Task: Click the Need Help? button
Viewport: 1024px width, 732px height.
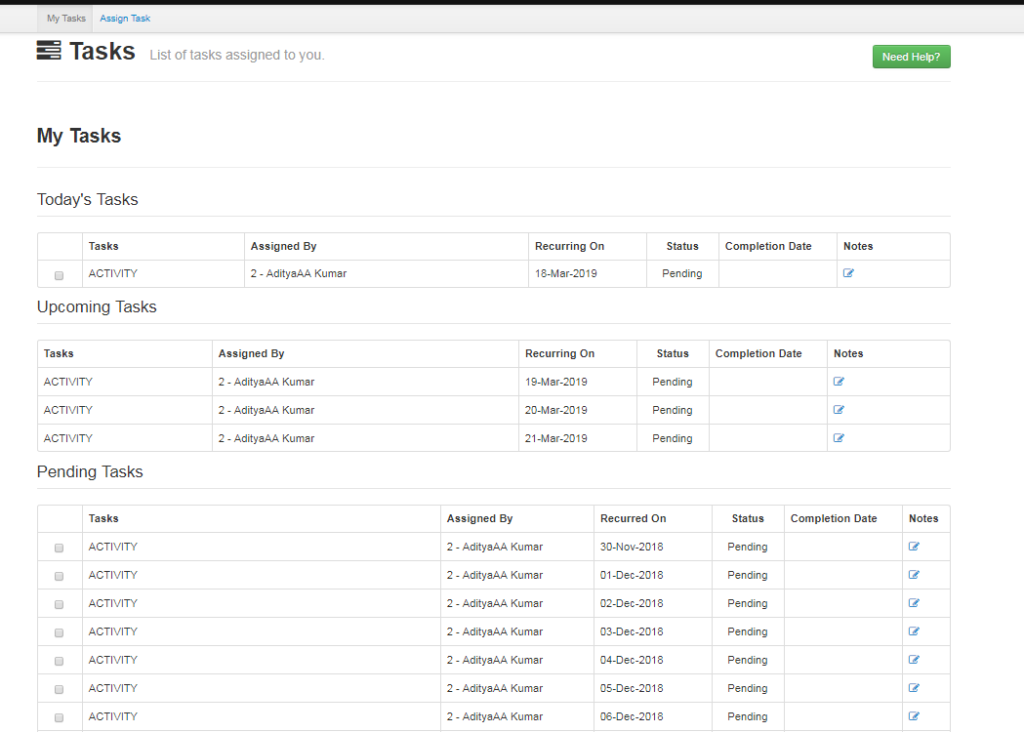Action: pyautogui.click(x=910, y=56)
